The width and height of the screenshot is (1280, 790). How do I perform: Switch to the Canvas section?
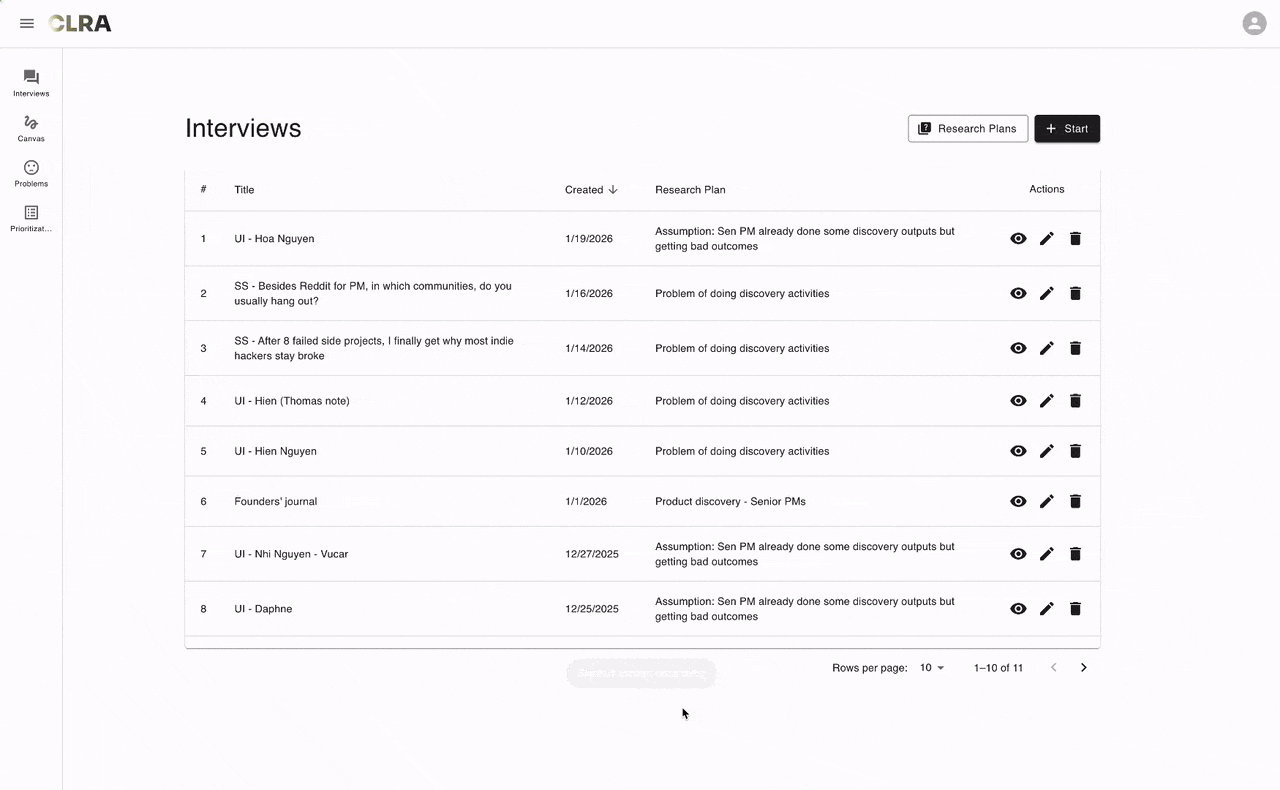pos(31,129)
